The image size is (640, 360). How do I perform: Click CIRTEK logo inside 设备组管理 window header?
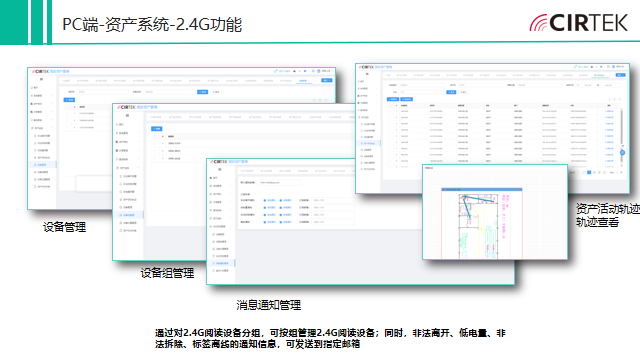pos(126,107)
